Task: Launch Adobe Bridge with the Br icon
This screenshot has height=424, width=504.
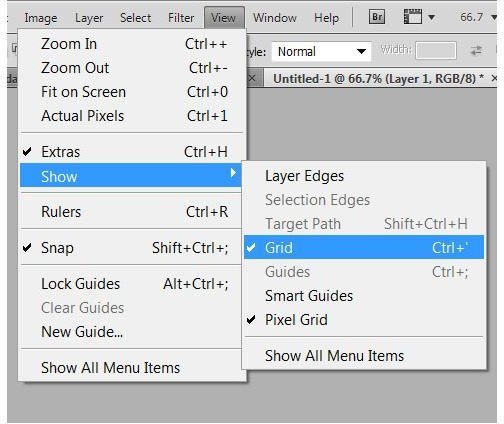Action: tap(377, 17)
